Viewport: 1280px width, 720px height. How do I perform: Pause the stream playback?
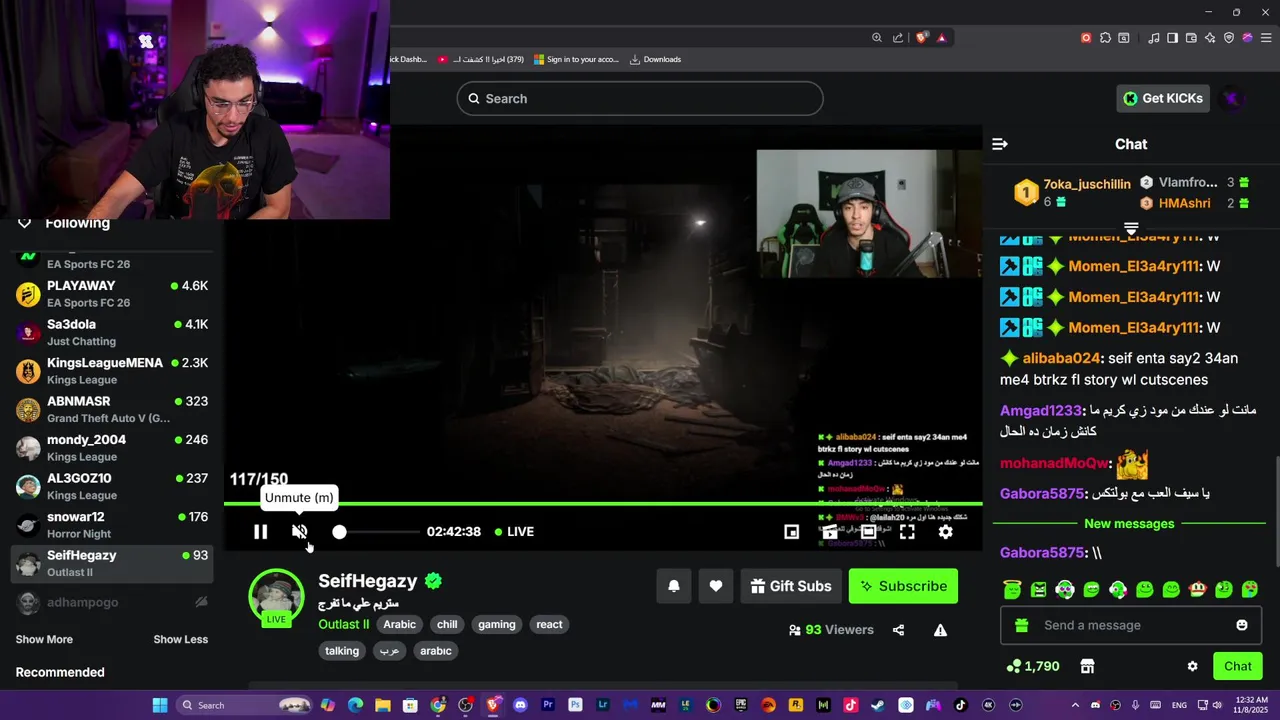260,532
